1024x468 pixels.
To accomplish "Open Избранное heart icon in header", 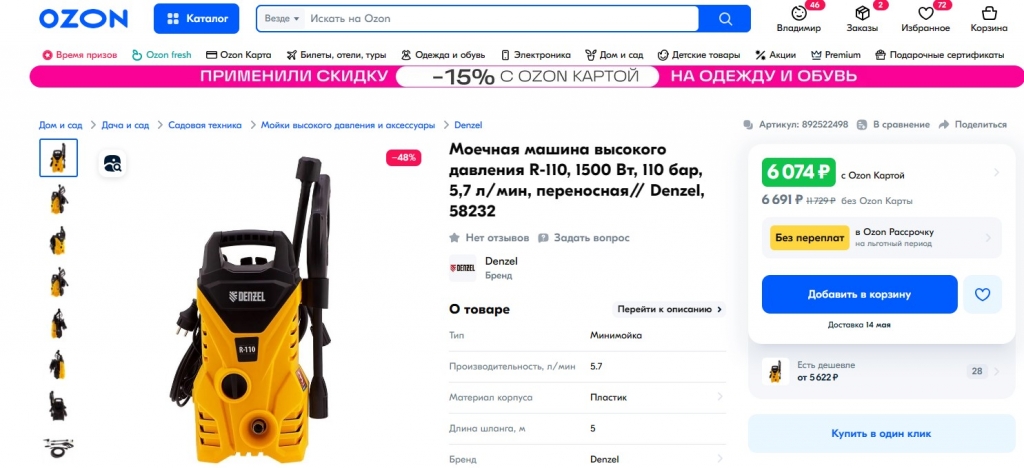I will (925, 14).
